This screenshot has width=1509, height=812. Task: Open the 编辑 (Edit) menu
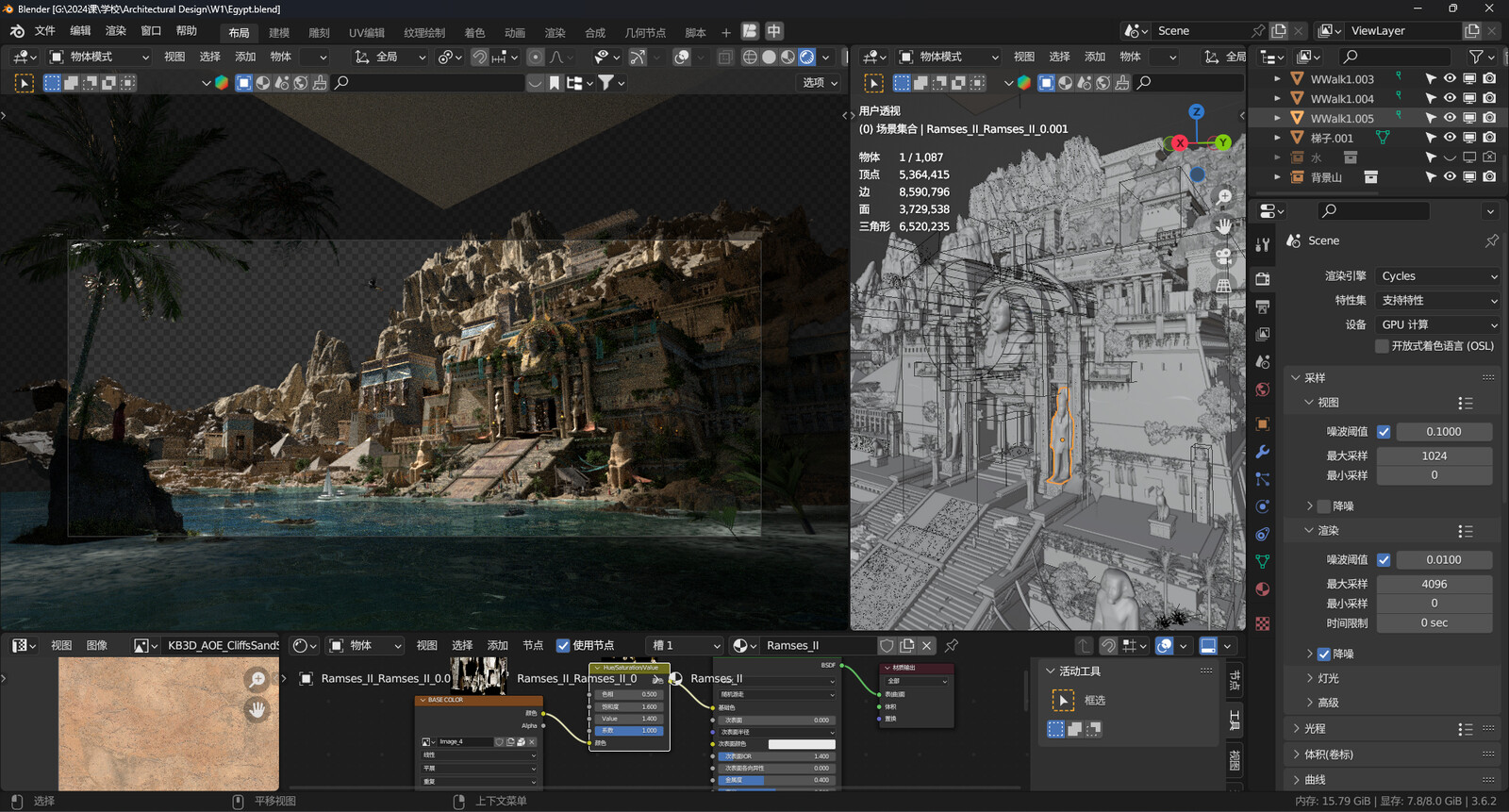pyautogui.click(x=80, y=31)
